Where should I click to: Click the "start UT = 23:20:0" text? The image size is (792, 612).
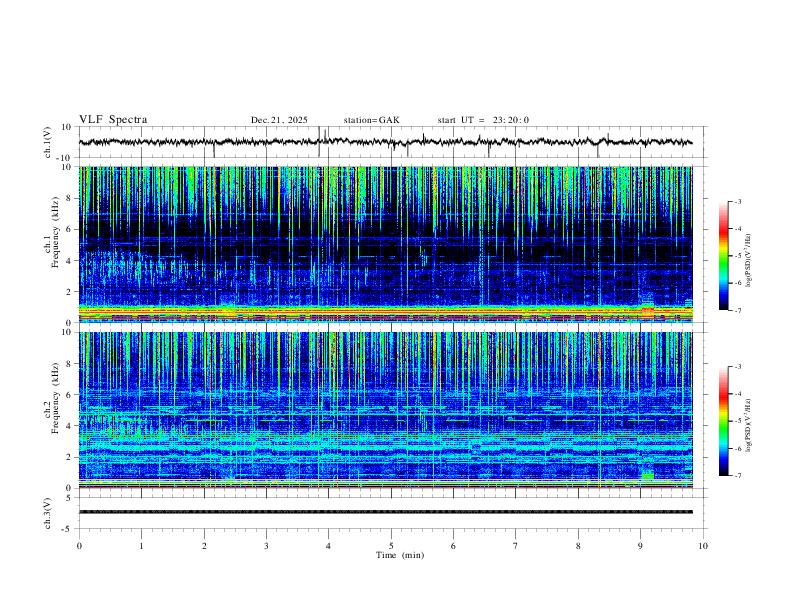tap(483, 120)
